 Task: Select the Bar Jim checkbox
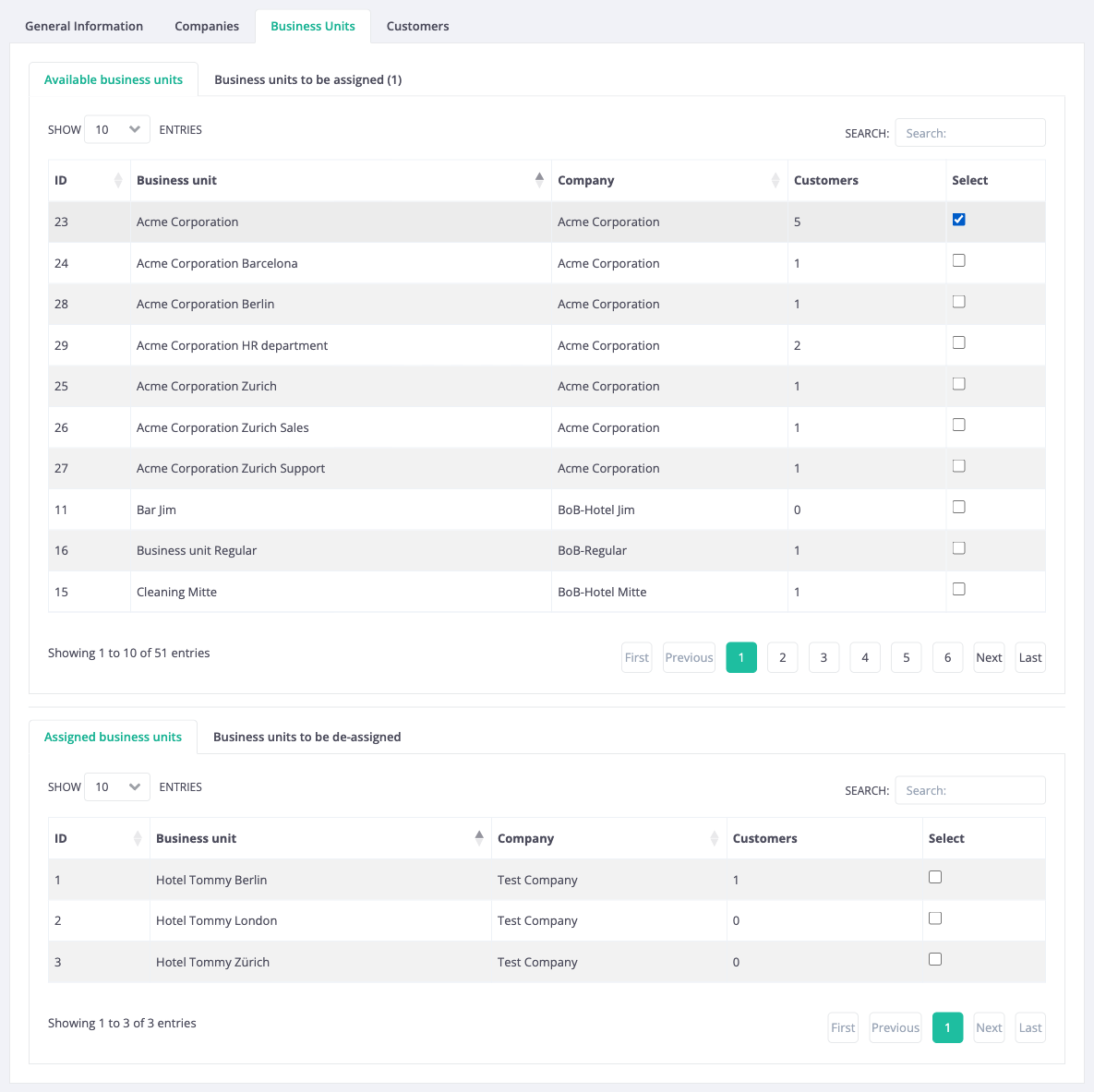coord(958,508)
